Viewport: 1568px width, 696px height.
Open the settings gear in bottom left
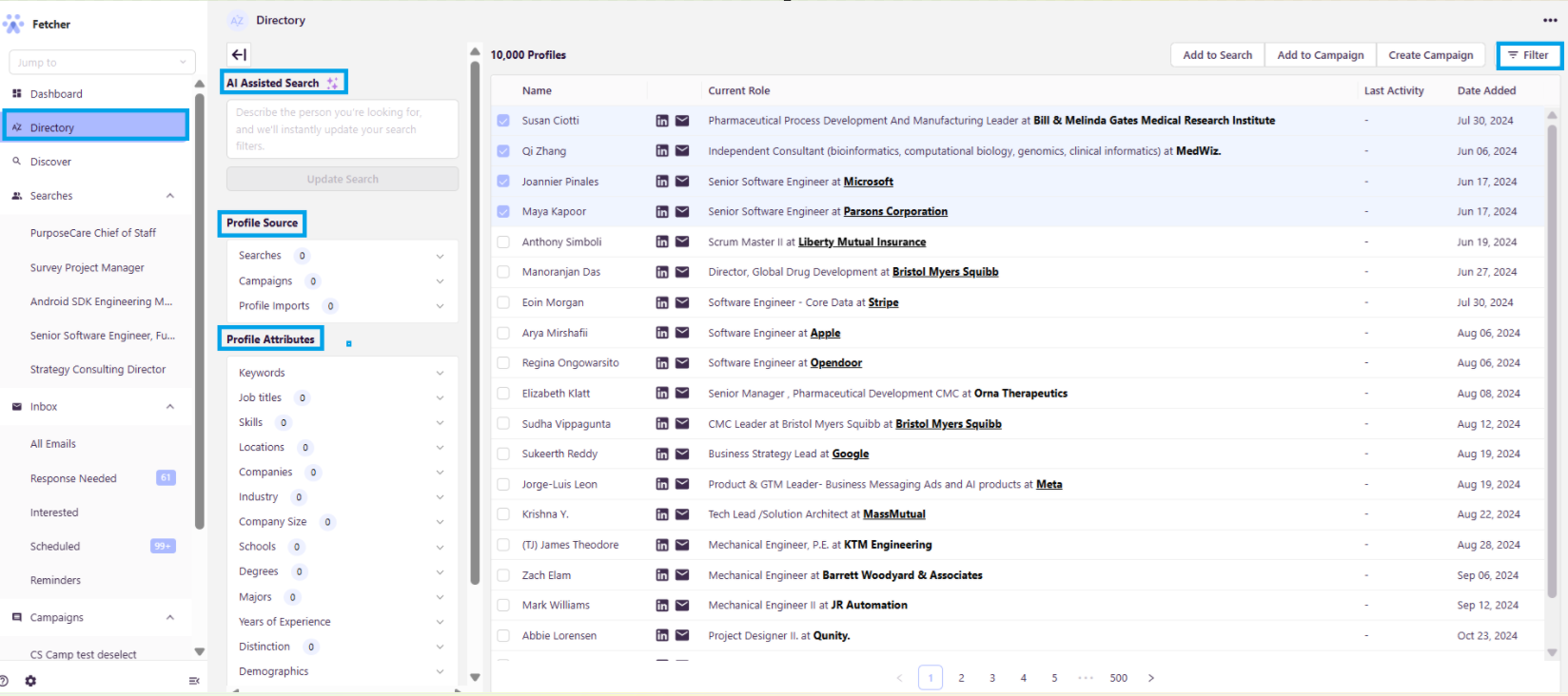[30, 681]
